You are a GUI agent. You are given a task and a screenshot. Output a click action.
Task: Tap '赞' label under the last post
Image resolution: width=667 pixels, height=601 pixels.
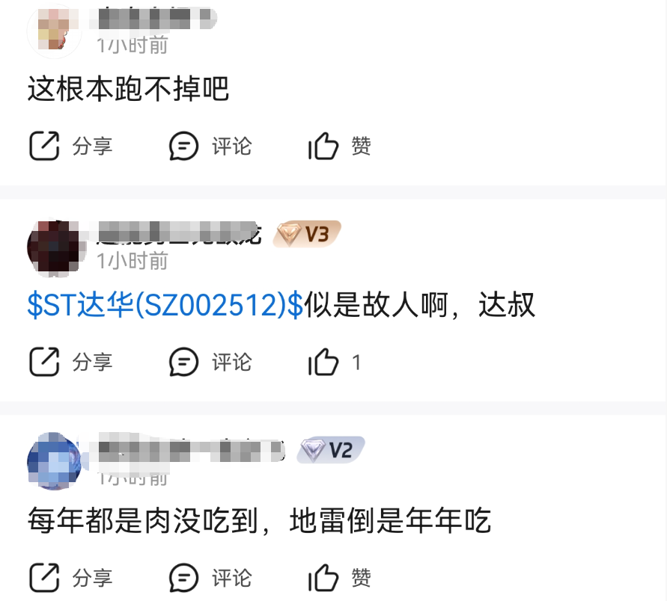coord(361,578)
